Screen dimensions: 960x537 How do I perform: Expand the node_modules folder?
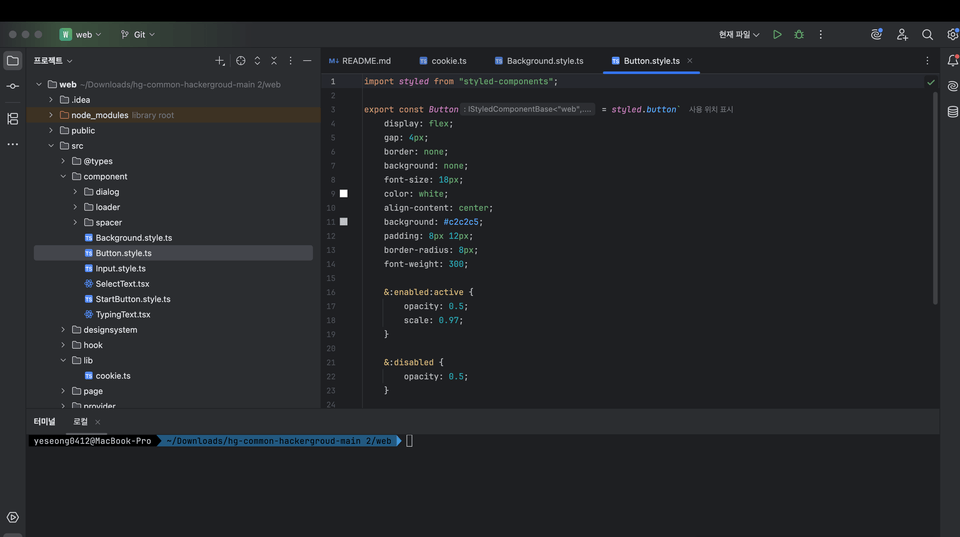click(x=51, y=115)
